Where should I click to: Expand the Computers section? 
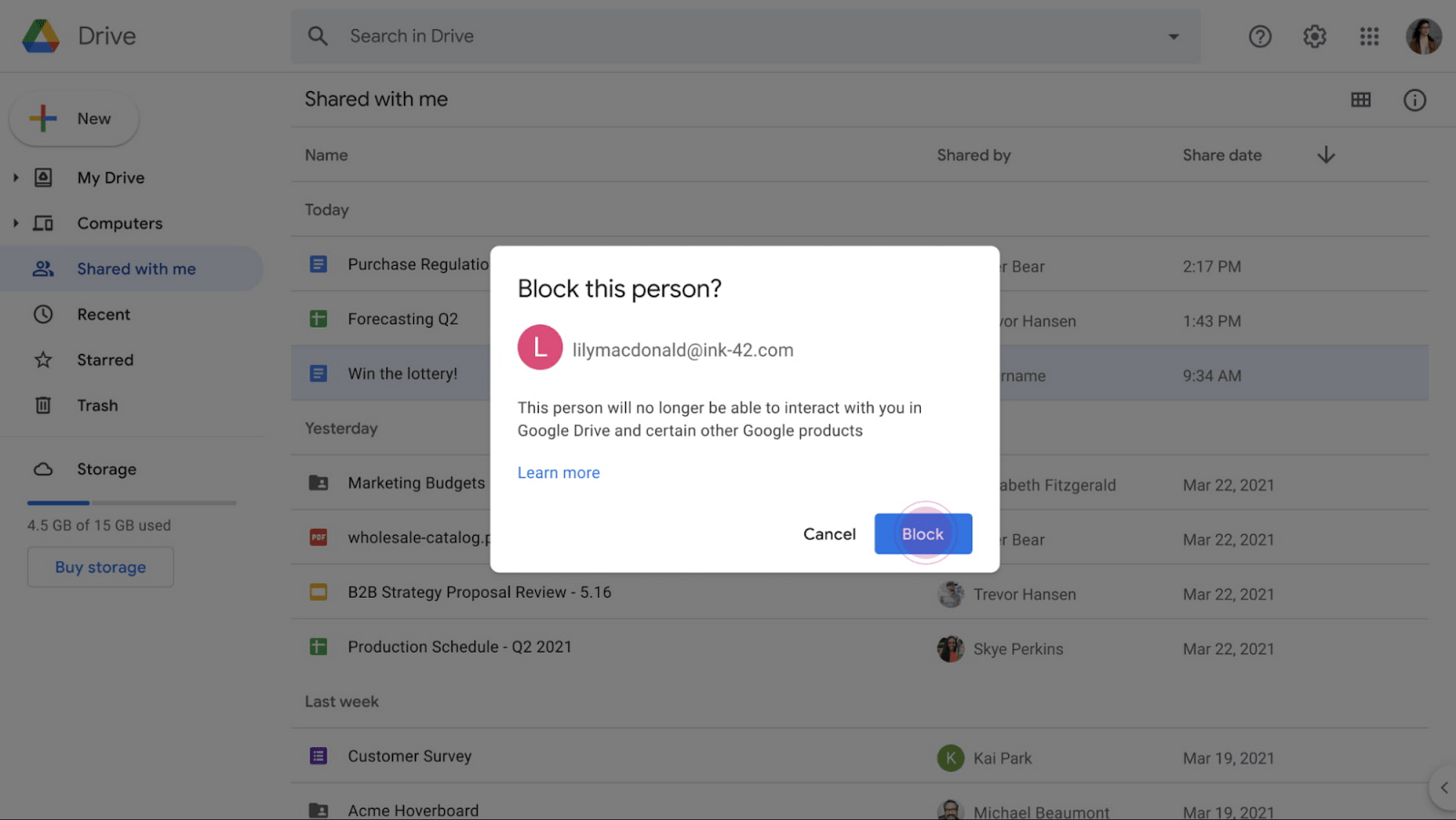coord(15,223)
